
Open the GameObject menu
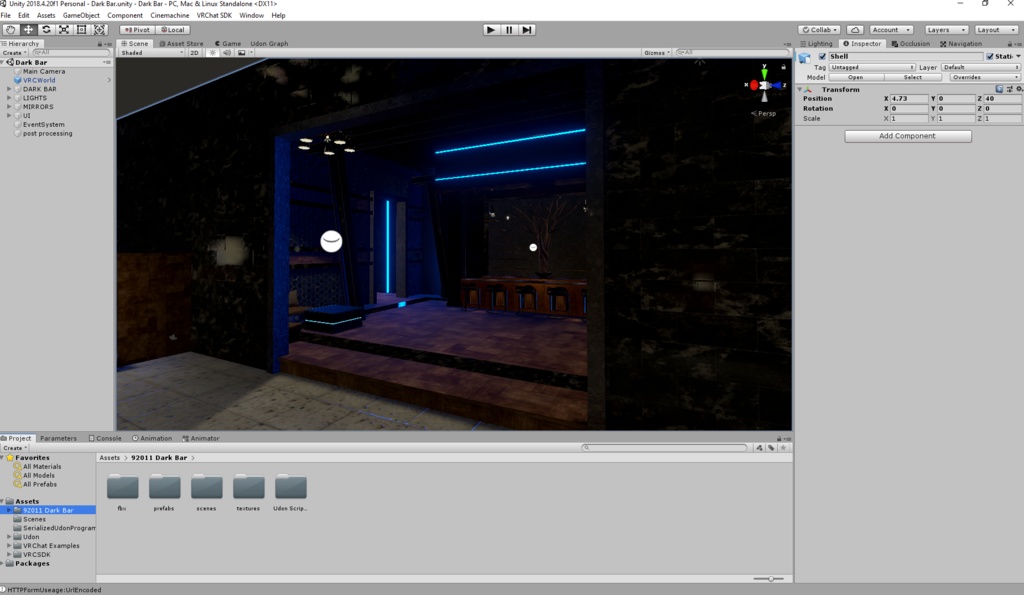pyautogui.click(x=82, y=15)
